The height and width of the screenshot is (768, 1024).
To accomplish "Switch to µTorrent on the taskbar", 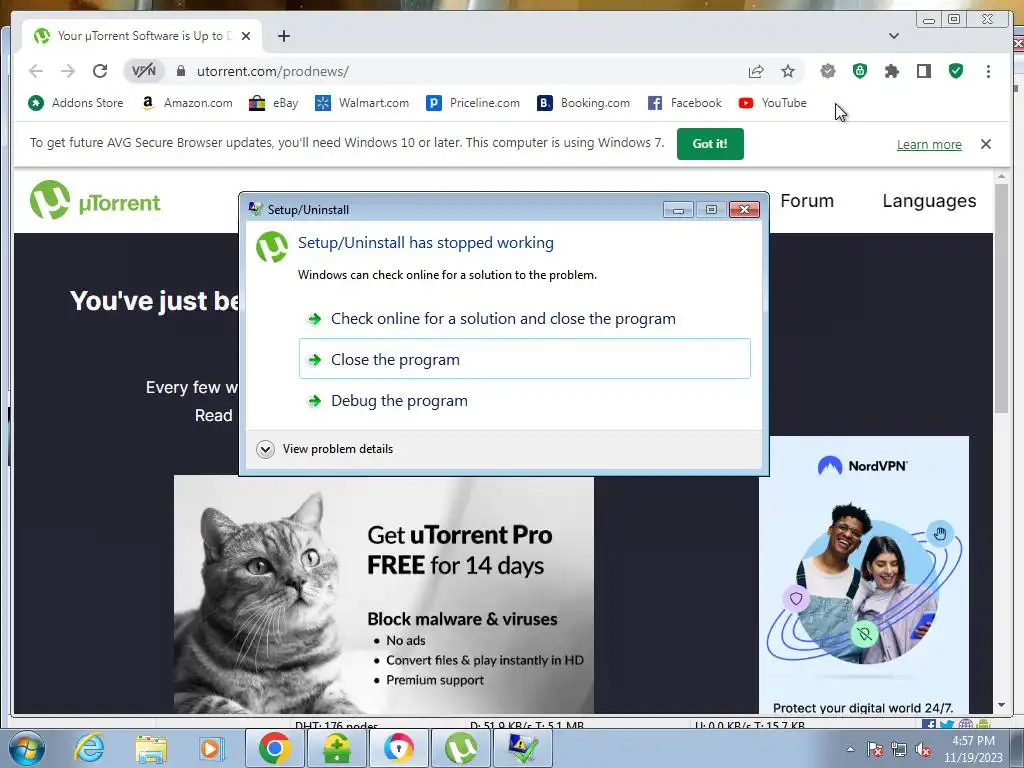I will pyautogui.click(x=461, y=748).
